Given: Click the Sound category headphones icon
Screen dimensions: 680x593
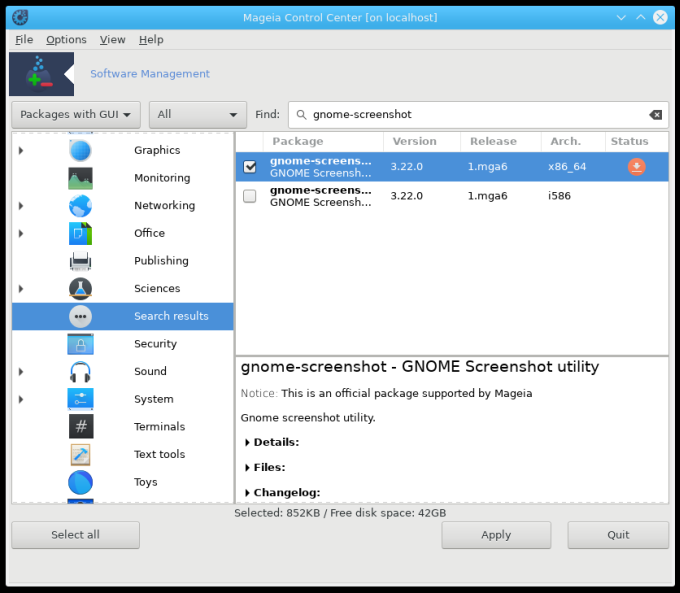Looking at the screenshot, I should 80,372.
